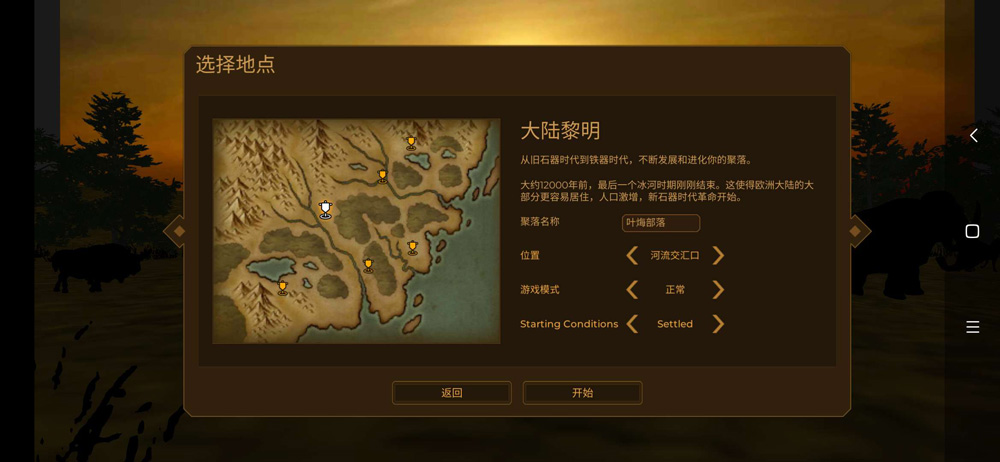Open the Android recent apps menu icon
The height and width of the screenshot is (462, 1000).
click(973, 327)
